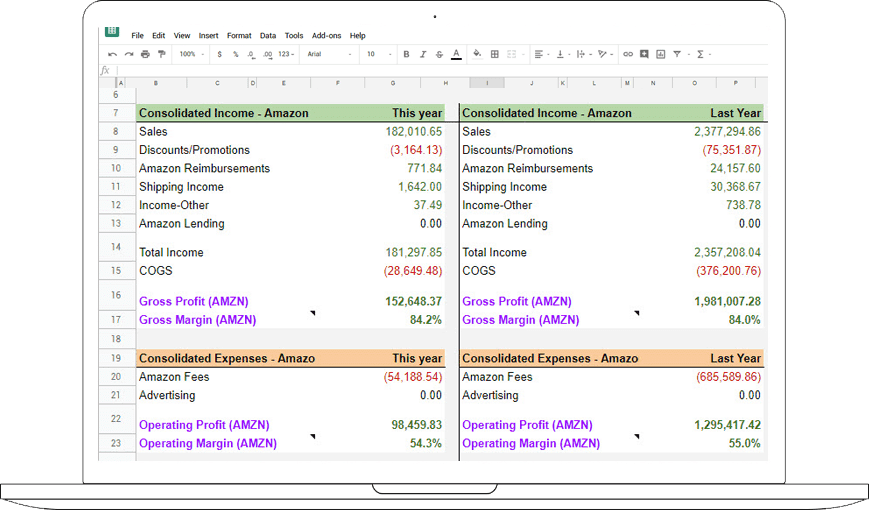Redo the last action
The width and height of the screenshot is (869, 510).
(129, 54)
